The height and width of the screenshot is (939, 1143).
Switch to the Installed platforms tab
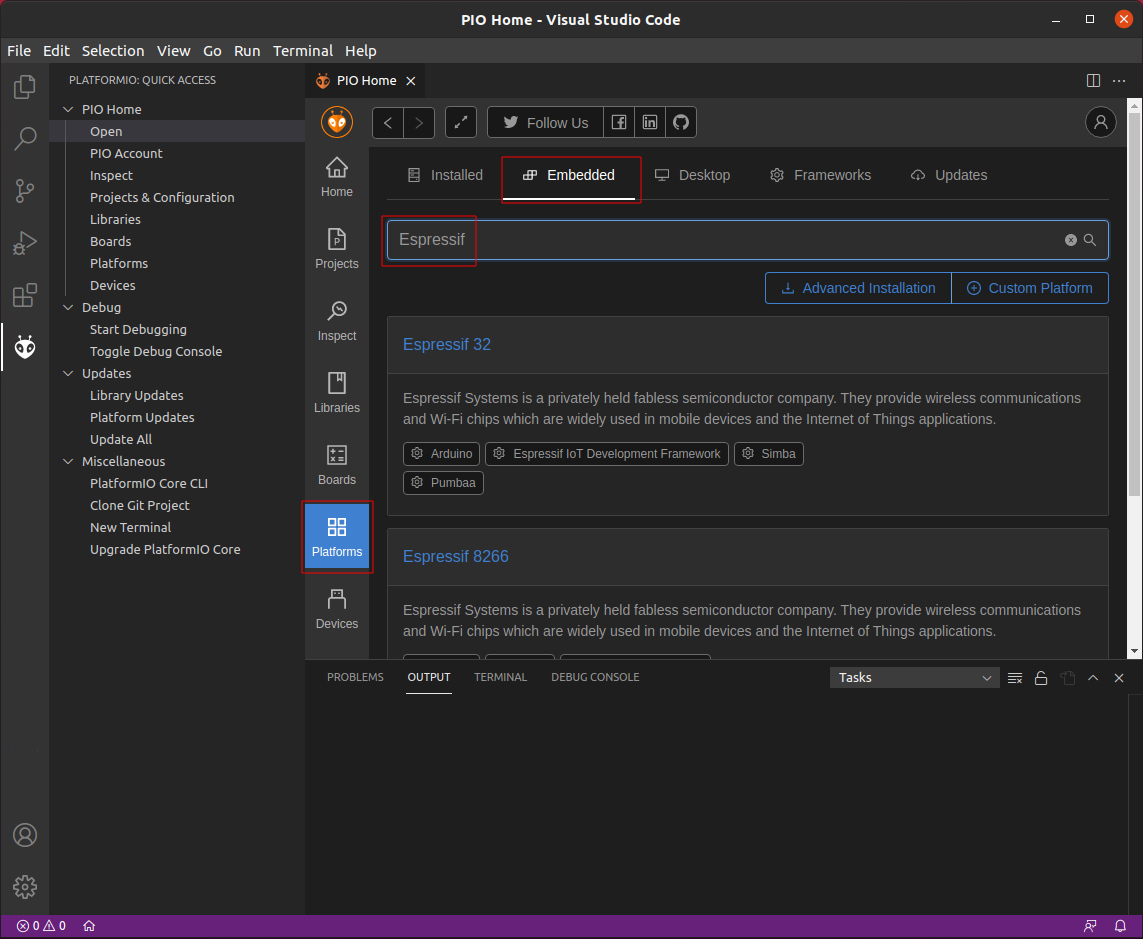(x=445, y=176)
